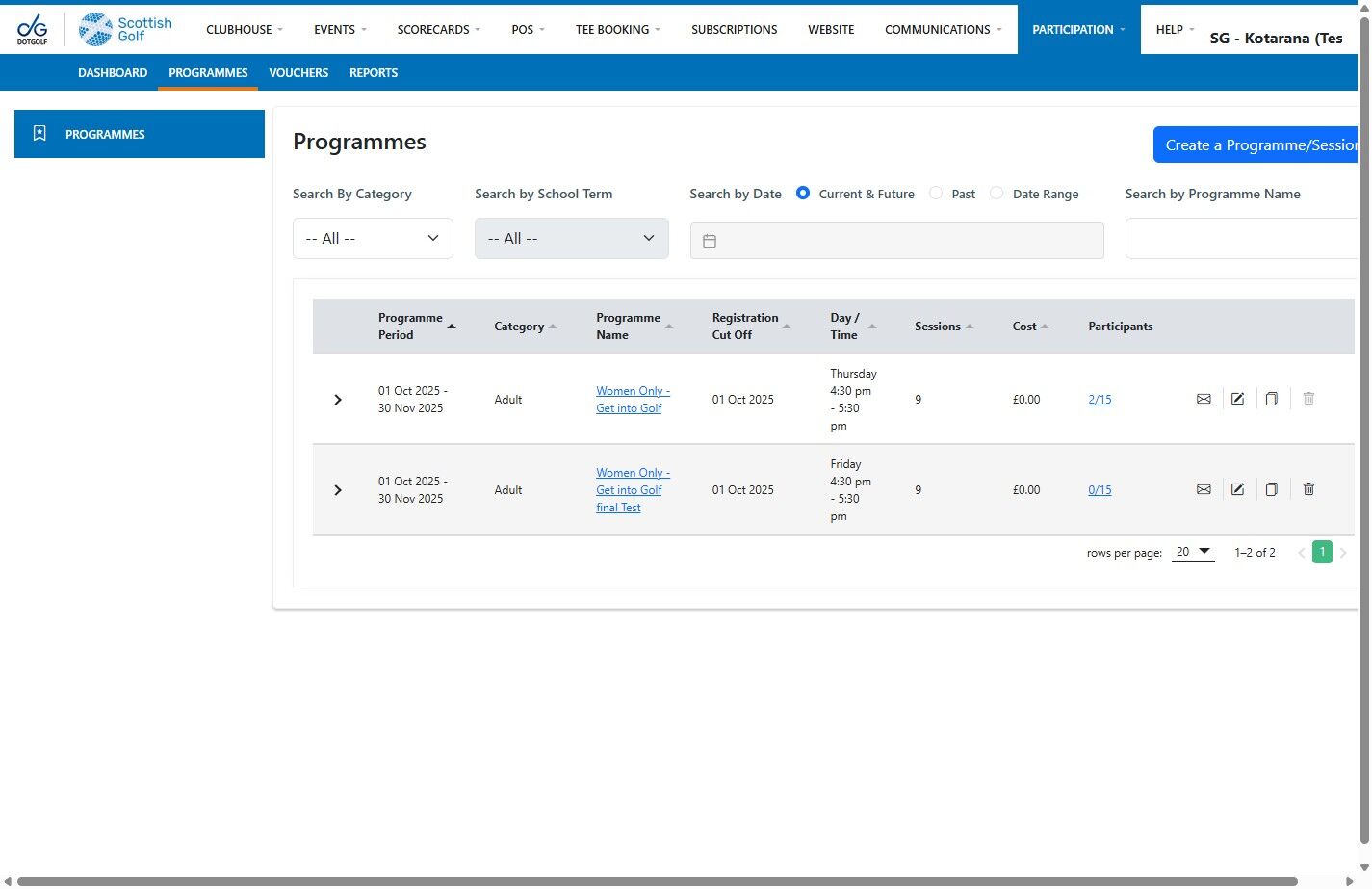Viewport: 1372px width, 889px height.
Task: Open Women Only - Get into Golf final Test link
Action: [x=633, y=490]
